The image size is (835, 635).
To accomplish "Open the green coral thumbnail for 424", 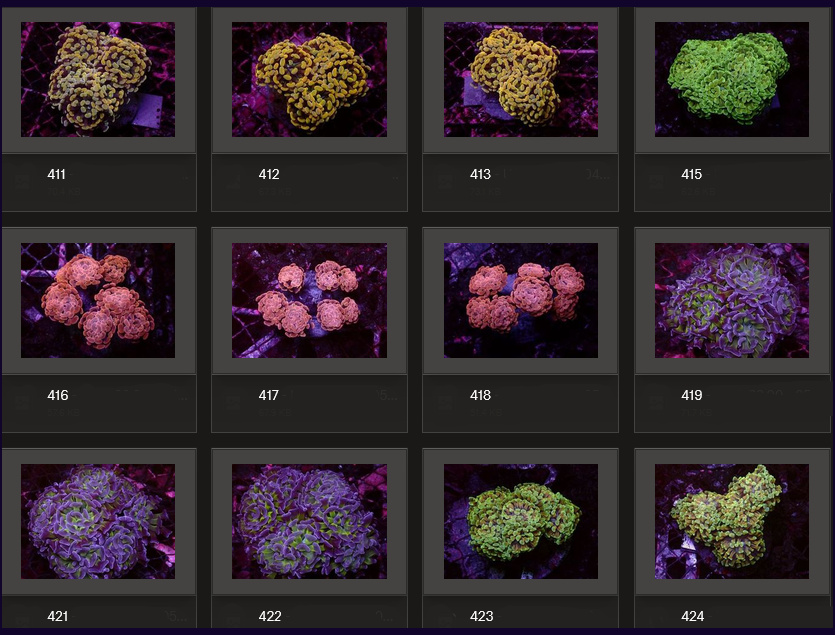I will (732, 522).
